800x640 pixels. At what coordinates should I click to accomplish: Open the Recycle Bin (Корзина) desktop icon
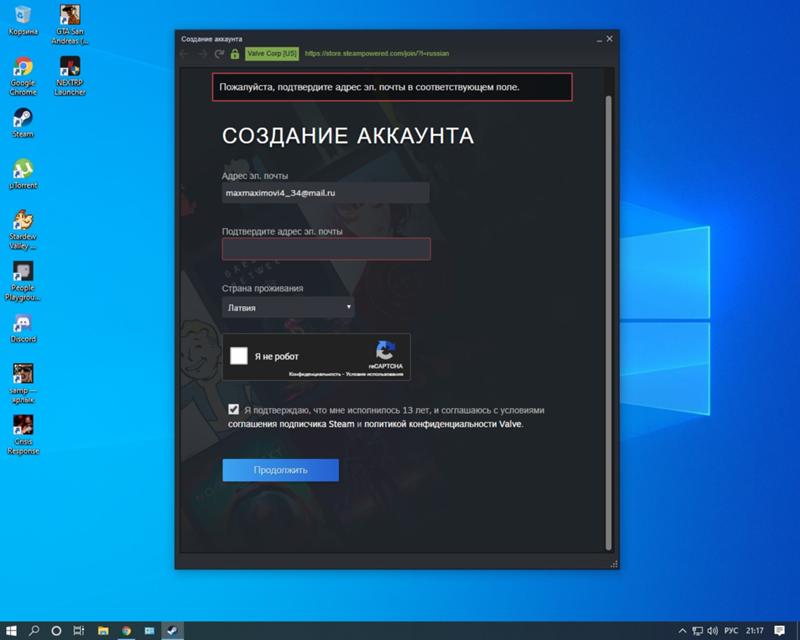tap(22, 20)
